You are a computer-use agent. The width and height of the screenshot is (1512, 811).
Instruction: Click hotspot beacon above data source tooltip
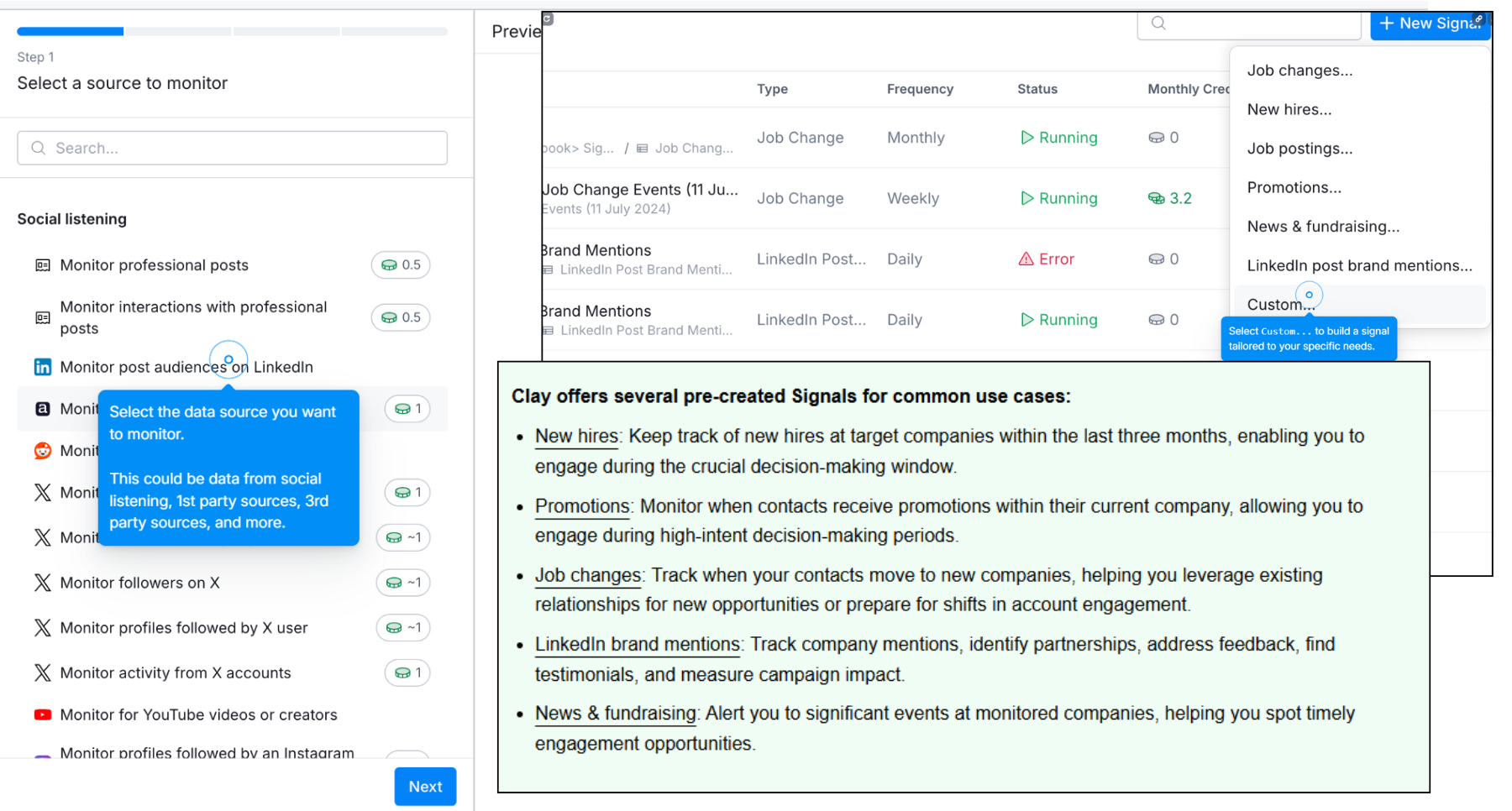tap(228, 359)
